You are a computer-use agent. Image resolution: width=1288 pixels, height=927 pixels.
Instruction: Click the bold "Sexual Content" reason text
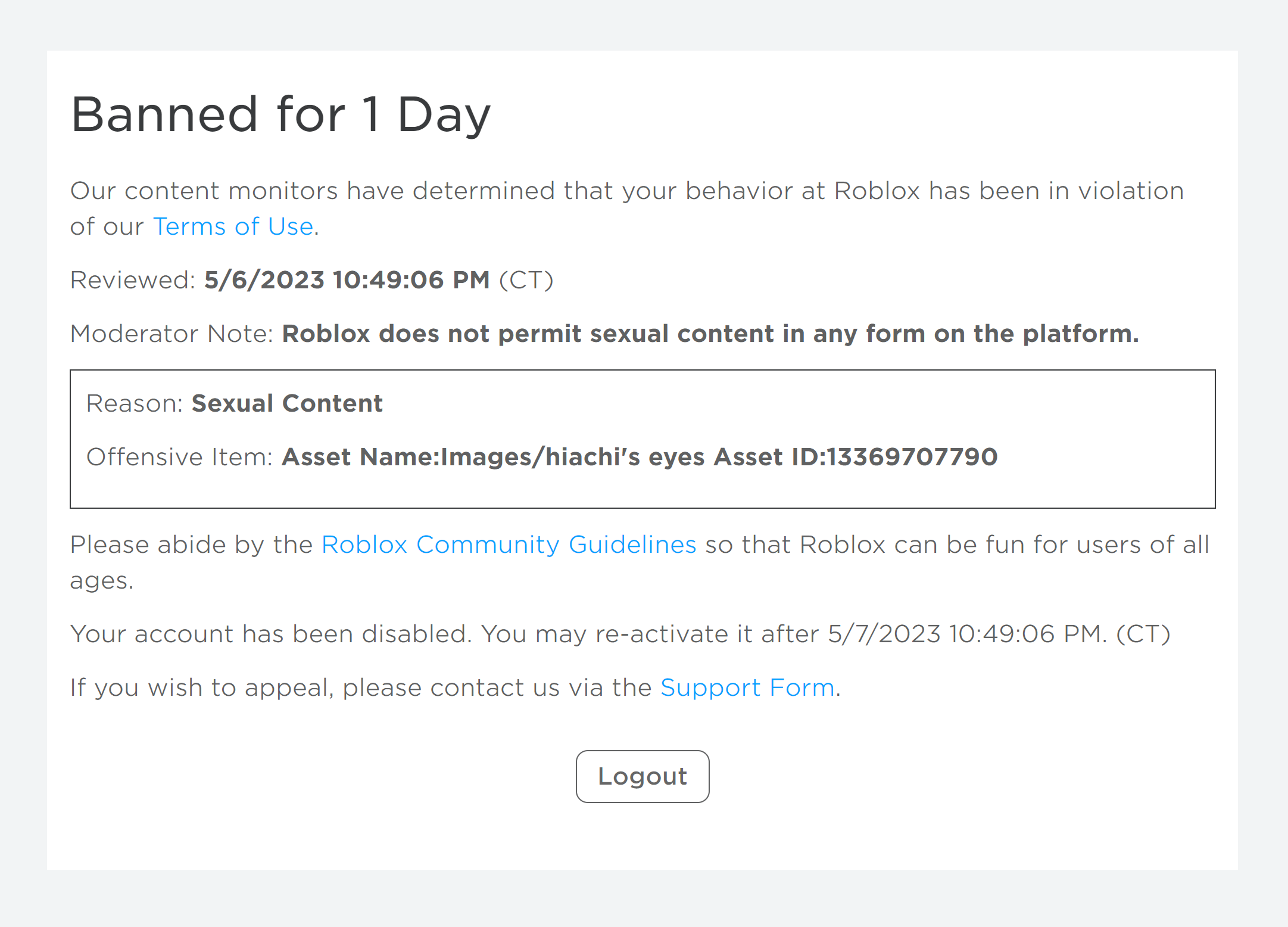pyautogui.click(x=287, y=403)
